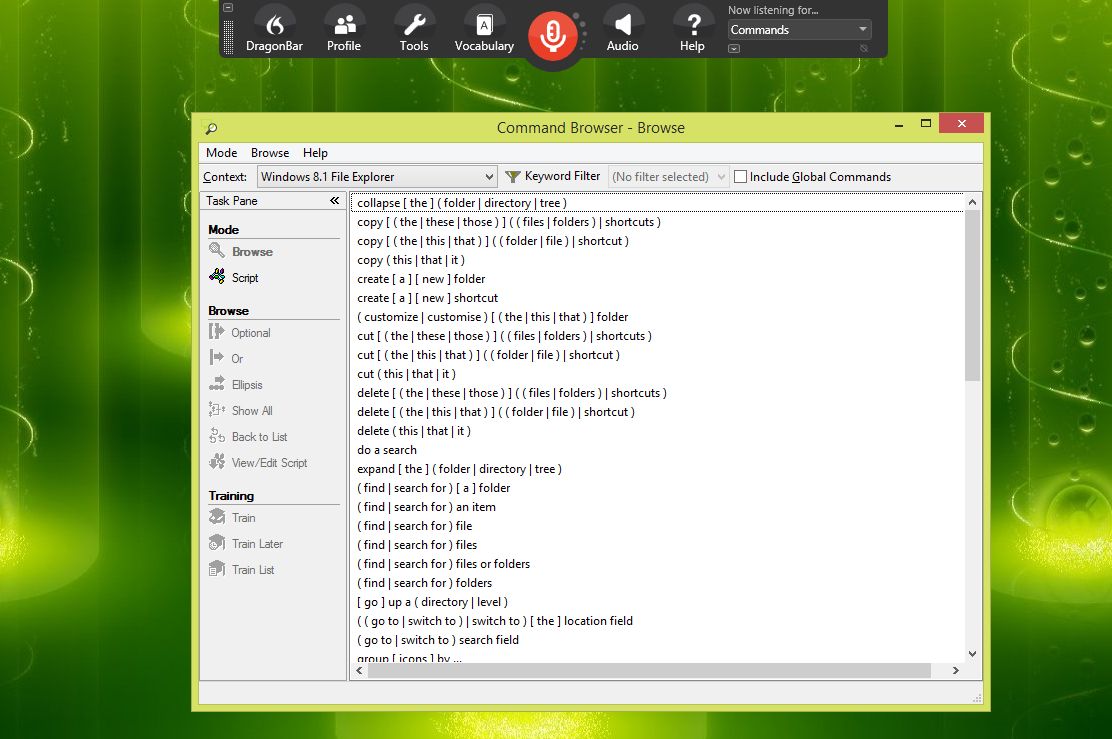
Task: Select 'create [ a ] [ new ] shortcut' command
Action: [657, 298]
